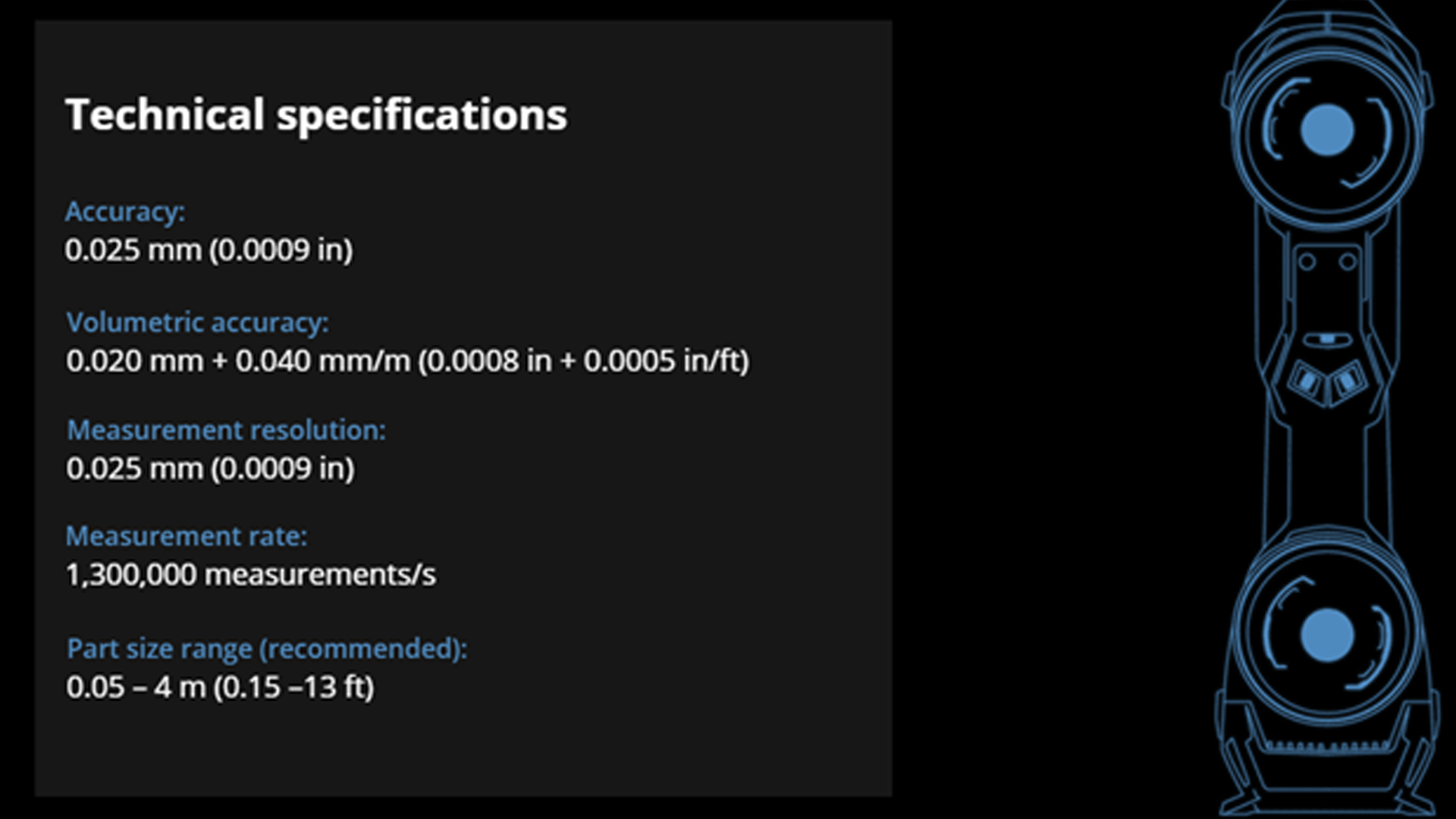Click the small oval indicator on scanner handle

pos(1327,340)
